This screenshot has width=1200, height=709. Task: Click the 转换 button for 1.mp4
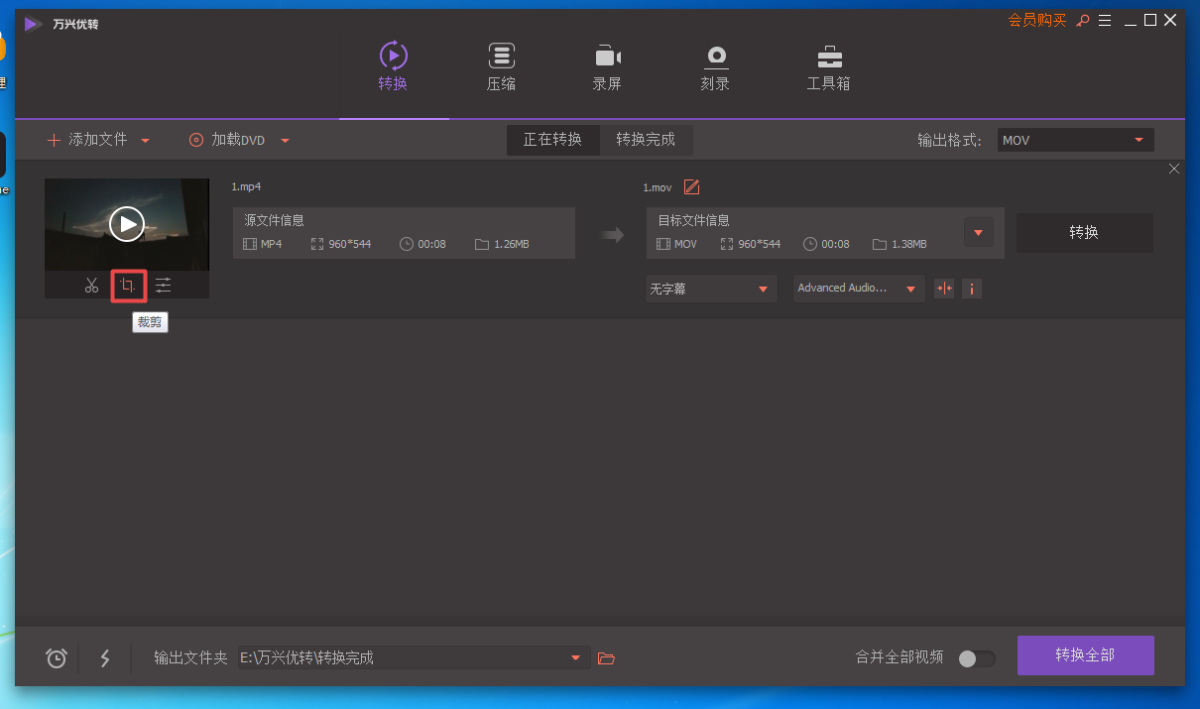1084,233
